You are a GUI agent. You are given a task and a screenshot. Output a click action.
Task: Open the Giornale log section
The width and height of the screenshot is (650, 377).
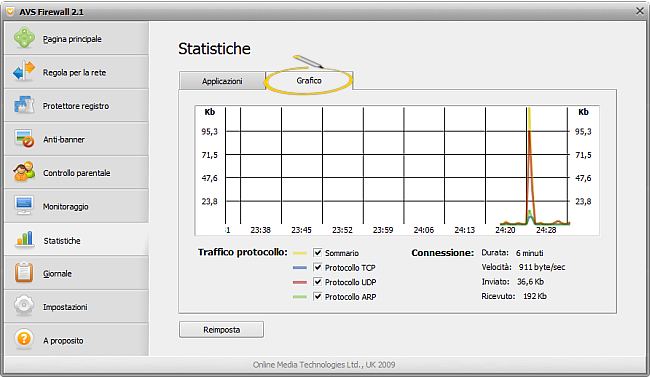click(76, 273)
